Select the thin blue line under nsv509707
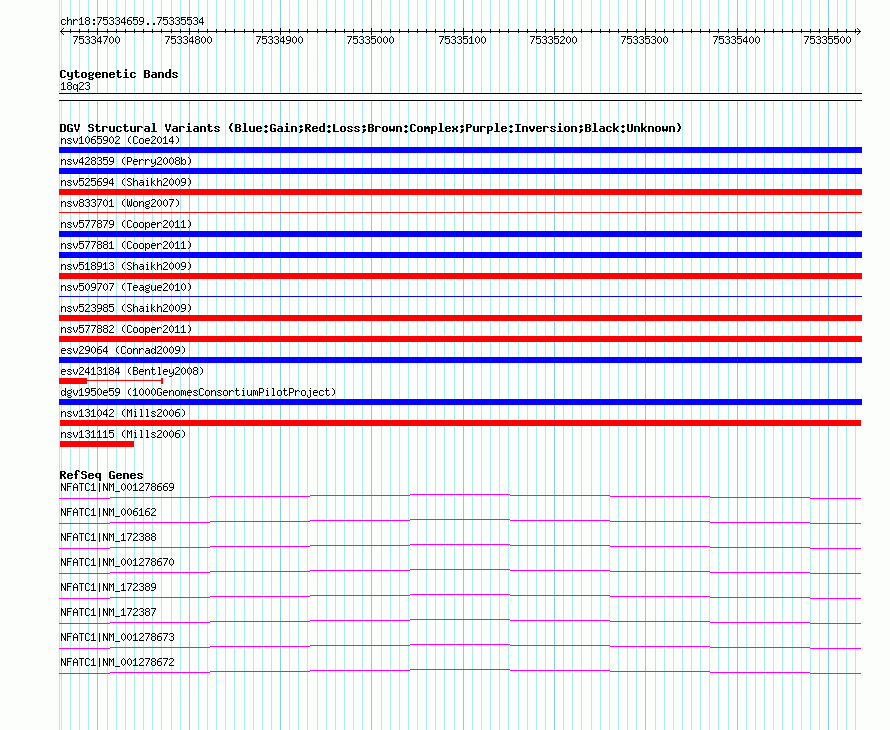Screen dimensions: 890x730 click(460, 296)
